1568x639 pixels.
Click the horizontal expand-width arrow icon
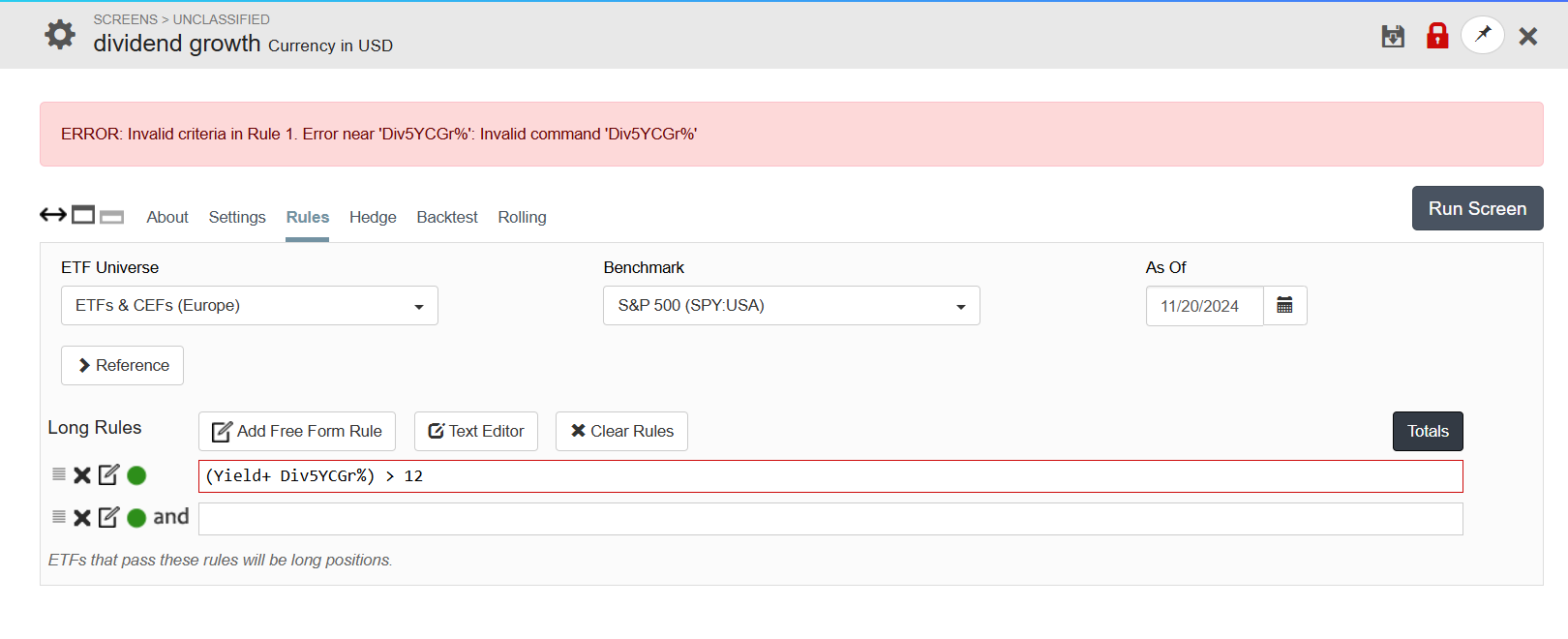52,215
